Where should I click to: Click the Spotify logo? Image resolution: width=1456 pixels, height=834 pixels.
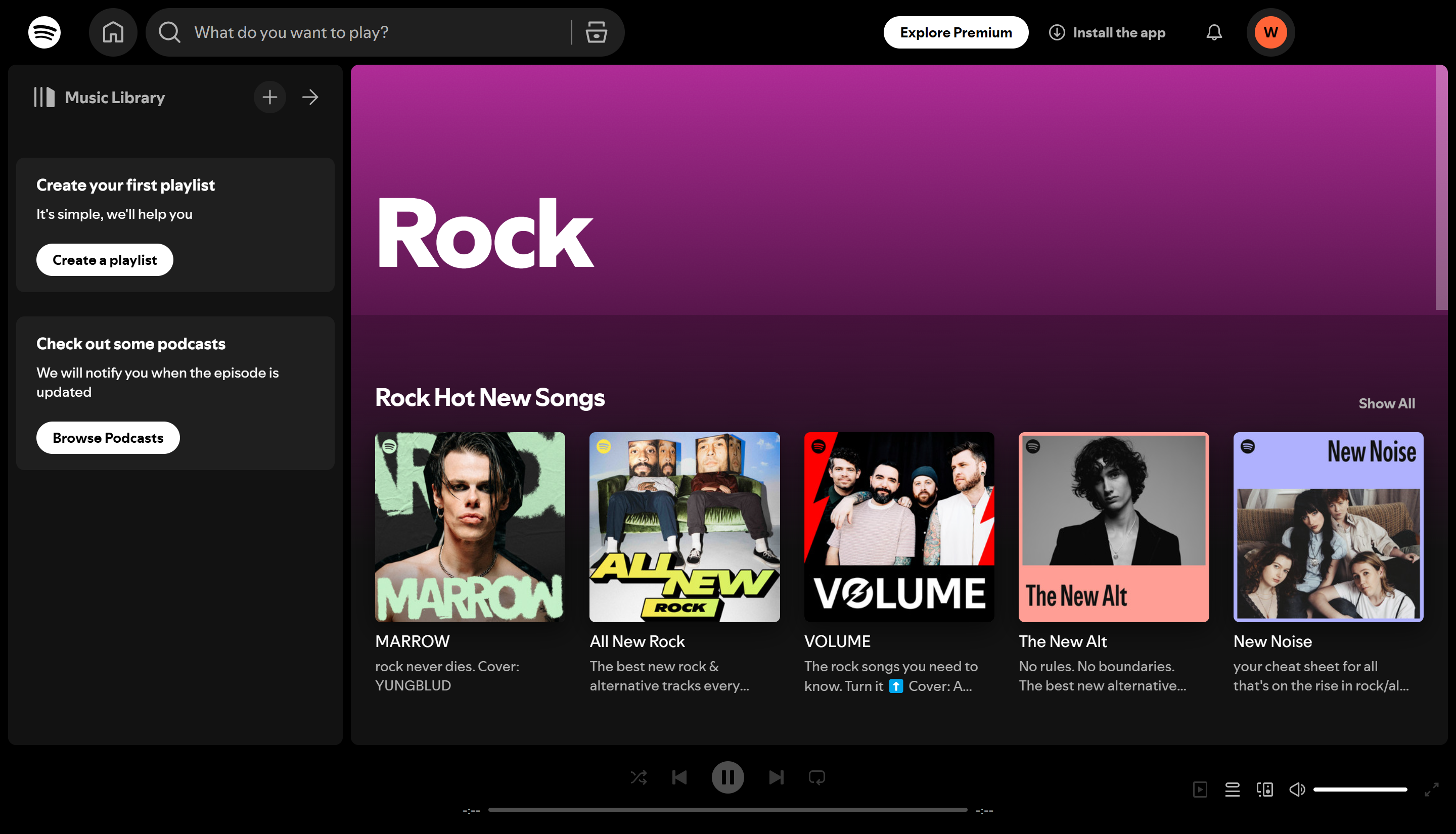44,32
